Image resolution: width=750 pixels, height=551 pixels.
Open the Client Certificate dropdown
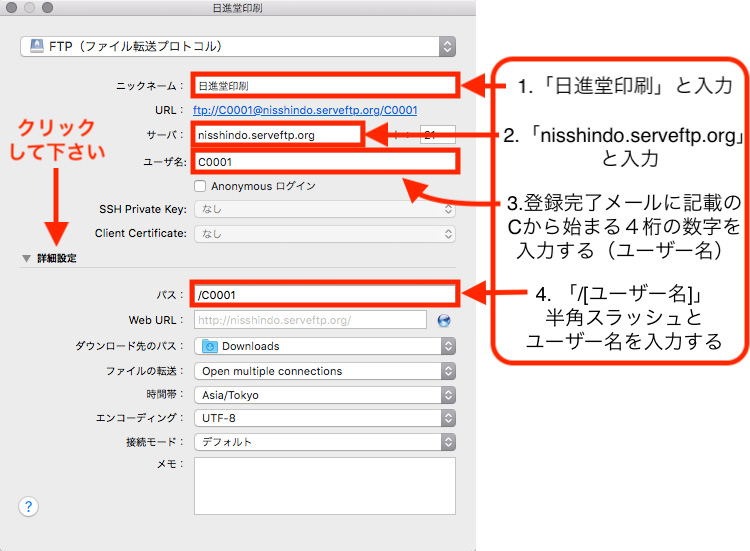coord(325,234)
